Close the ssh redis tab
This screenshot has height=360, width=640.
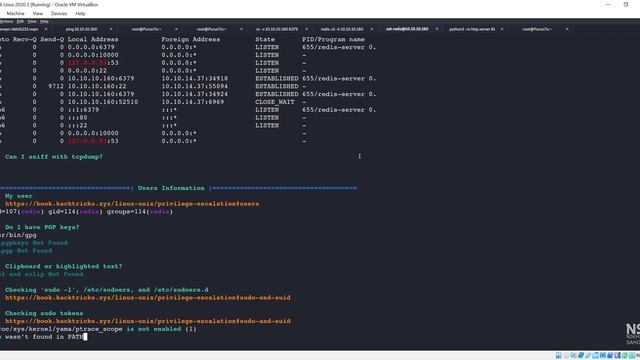coord(437,29)
